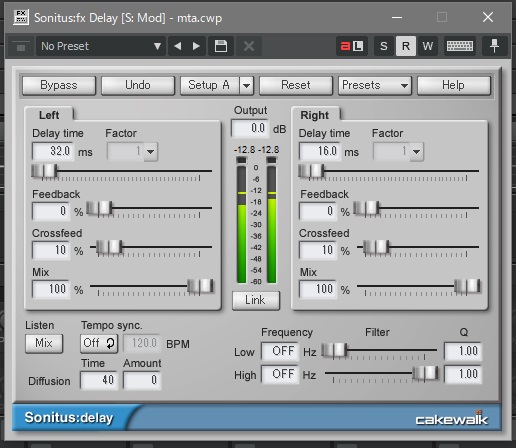Select the Right channel tab
This screenshot has width=516, height=448.
click(x=315, y=115)
